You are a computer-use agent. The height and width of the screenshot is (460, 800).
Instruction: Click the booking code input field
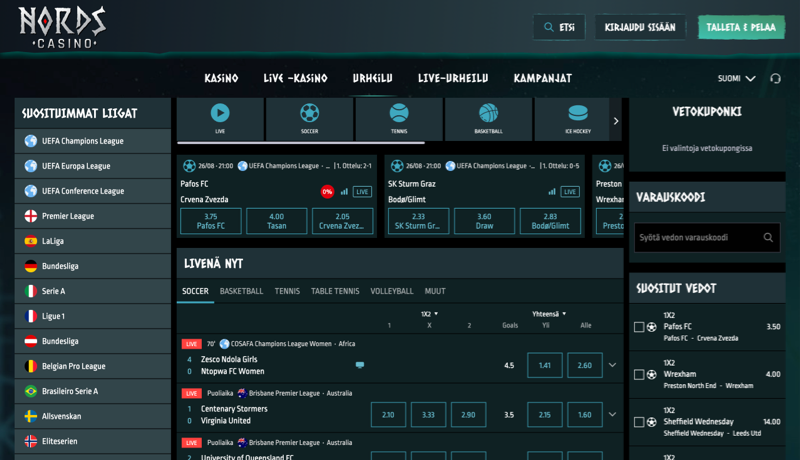coord(696,238)
